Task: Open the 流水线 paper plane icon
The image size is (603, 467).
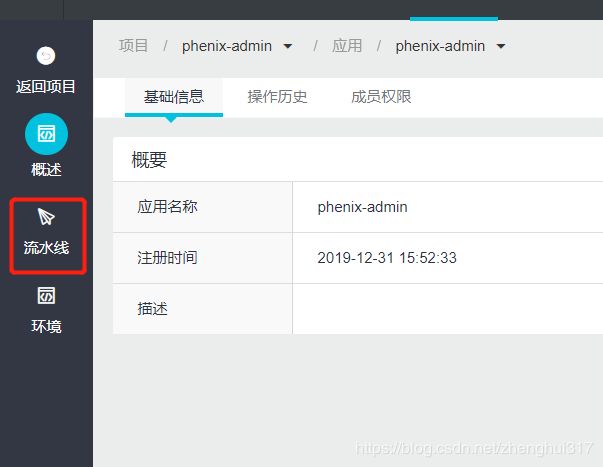Action: coord(46,217)
